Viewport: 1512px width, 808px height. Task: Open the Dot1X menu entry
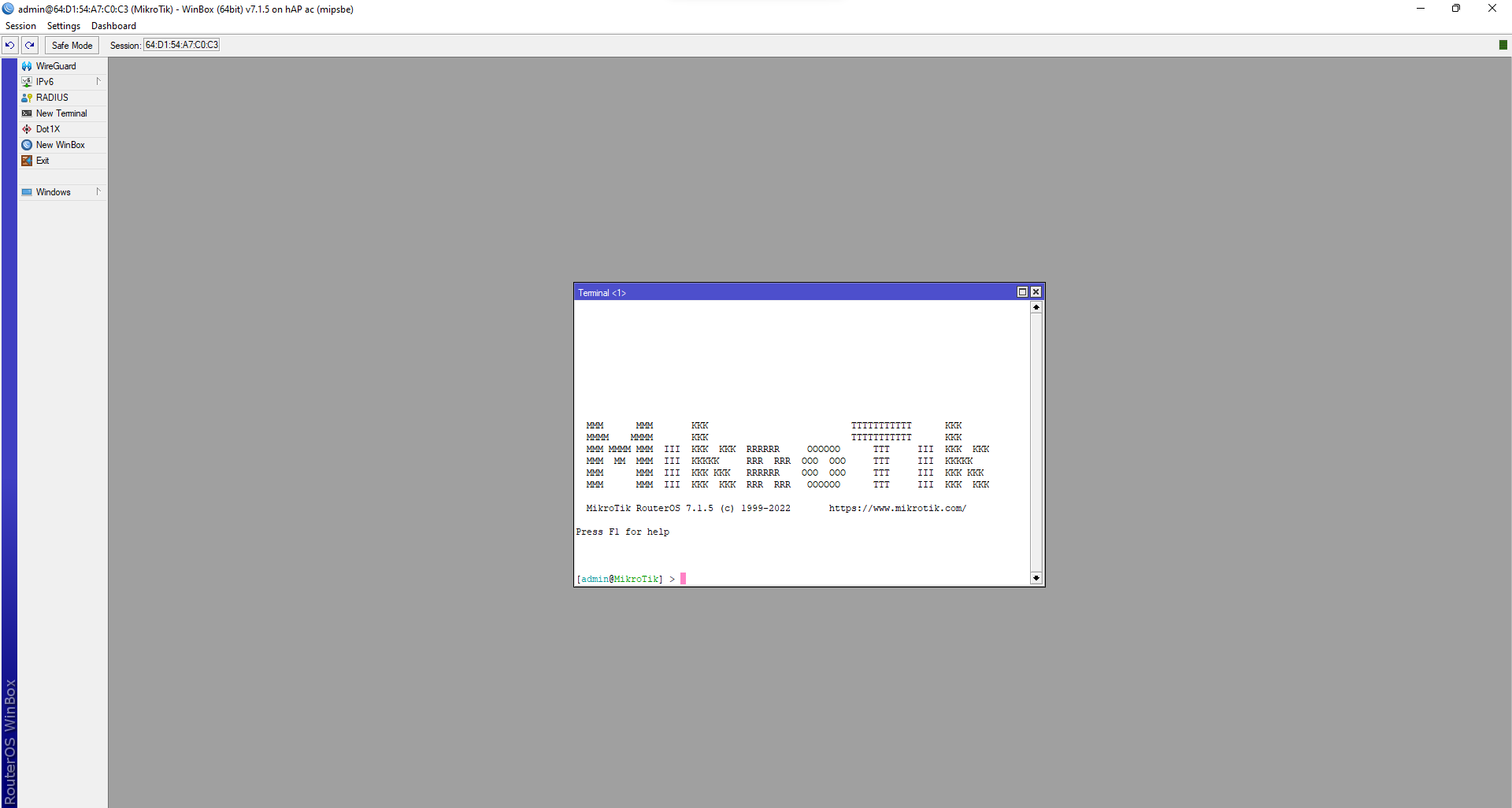(x=62, y=129)
